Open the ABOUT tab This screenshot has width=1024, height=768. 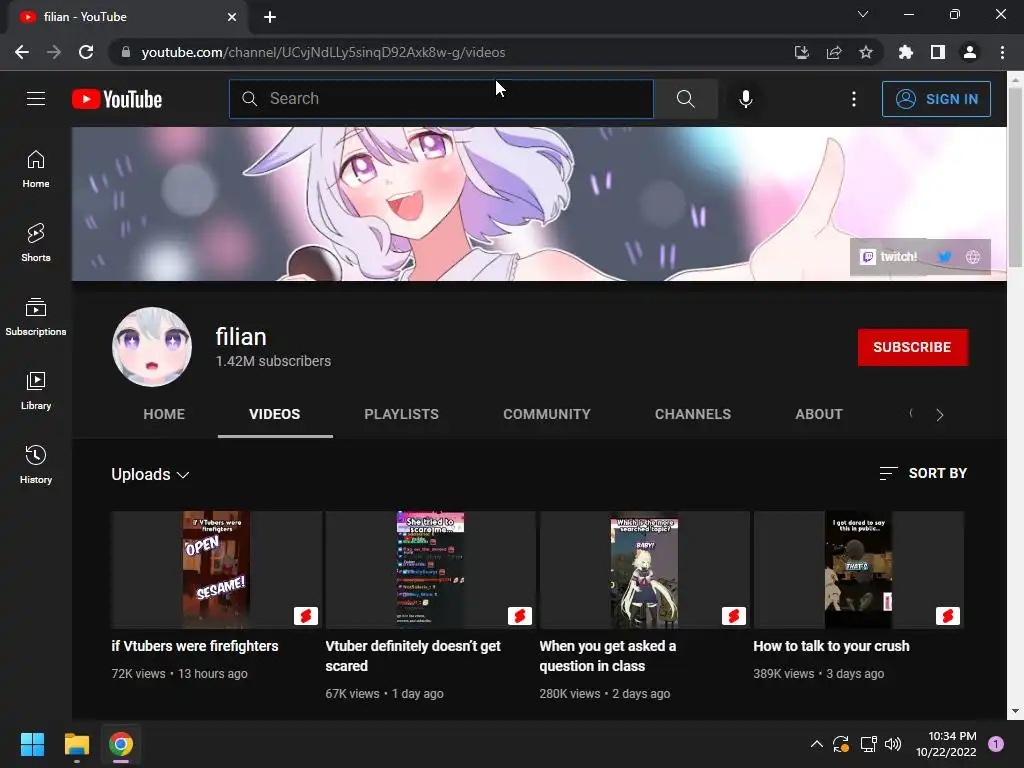(819, 414)
